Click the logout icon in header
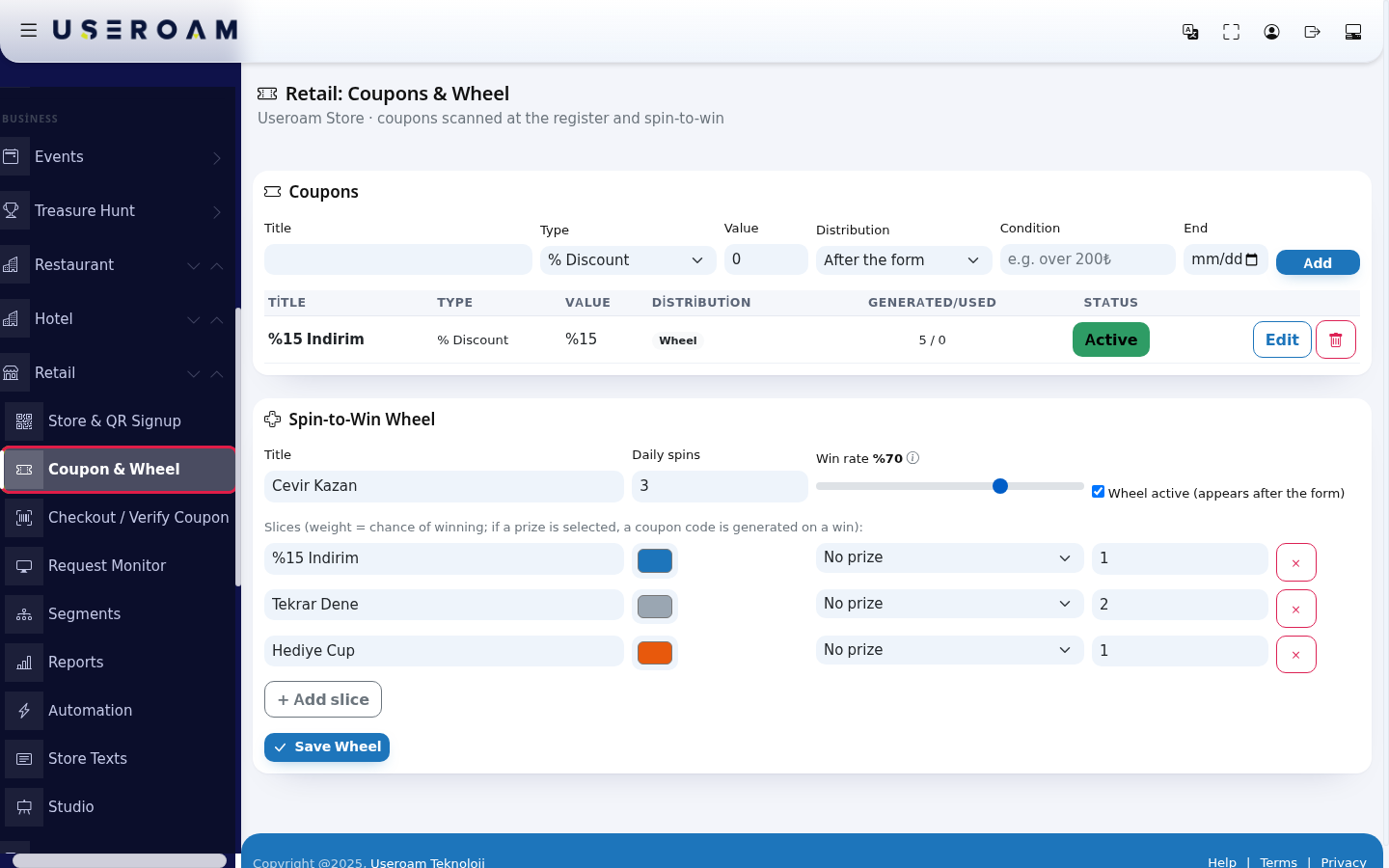This screenshot has width=1389, height=868. (1312, 32)
